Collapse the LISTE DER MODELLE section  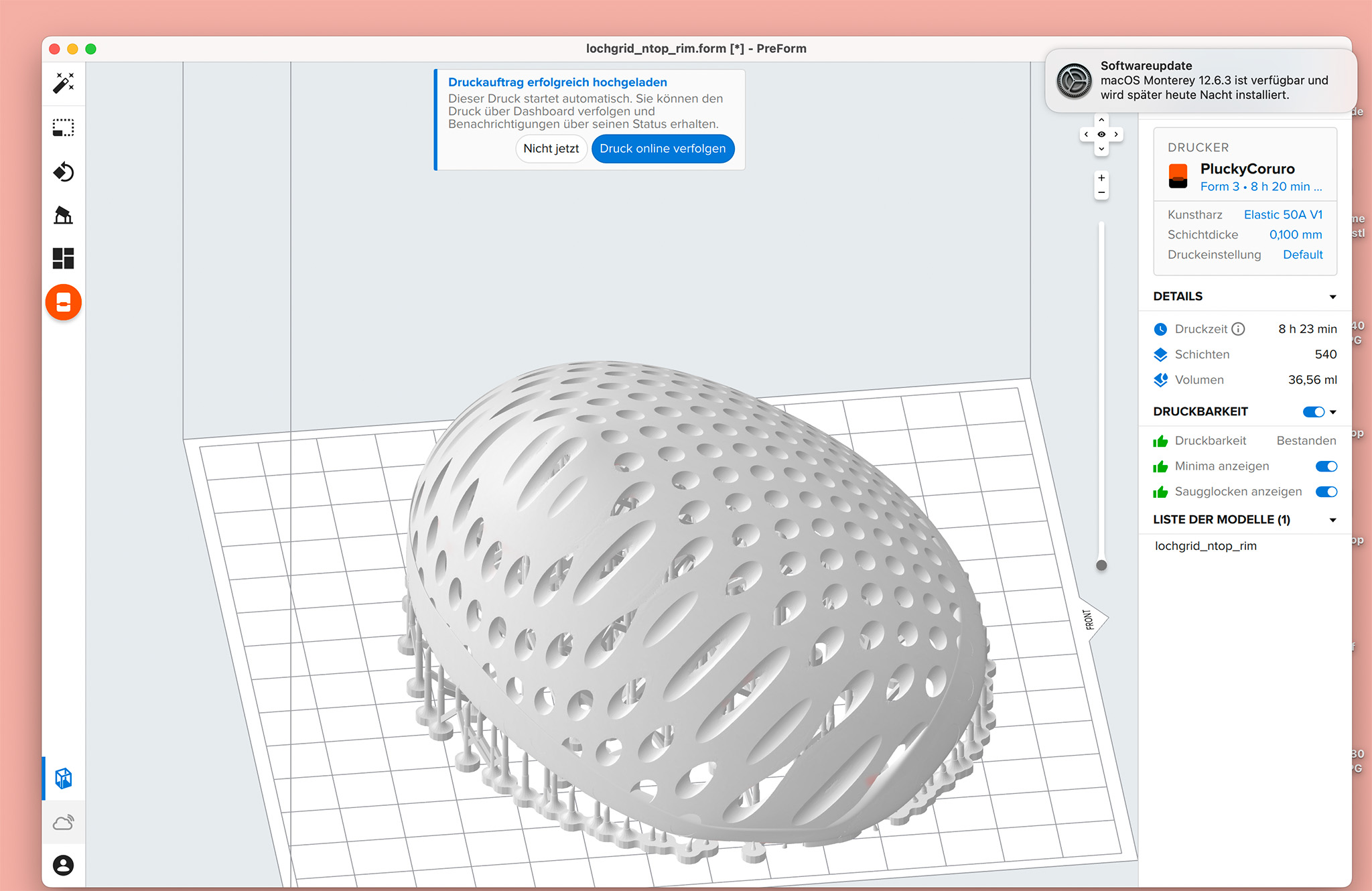click(1332, 520)
